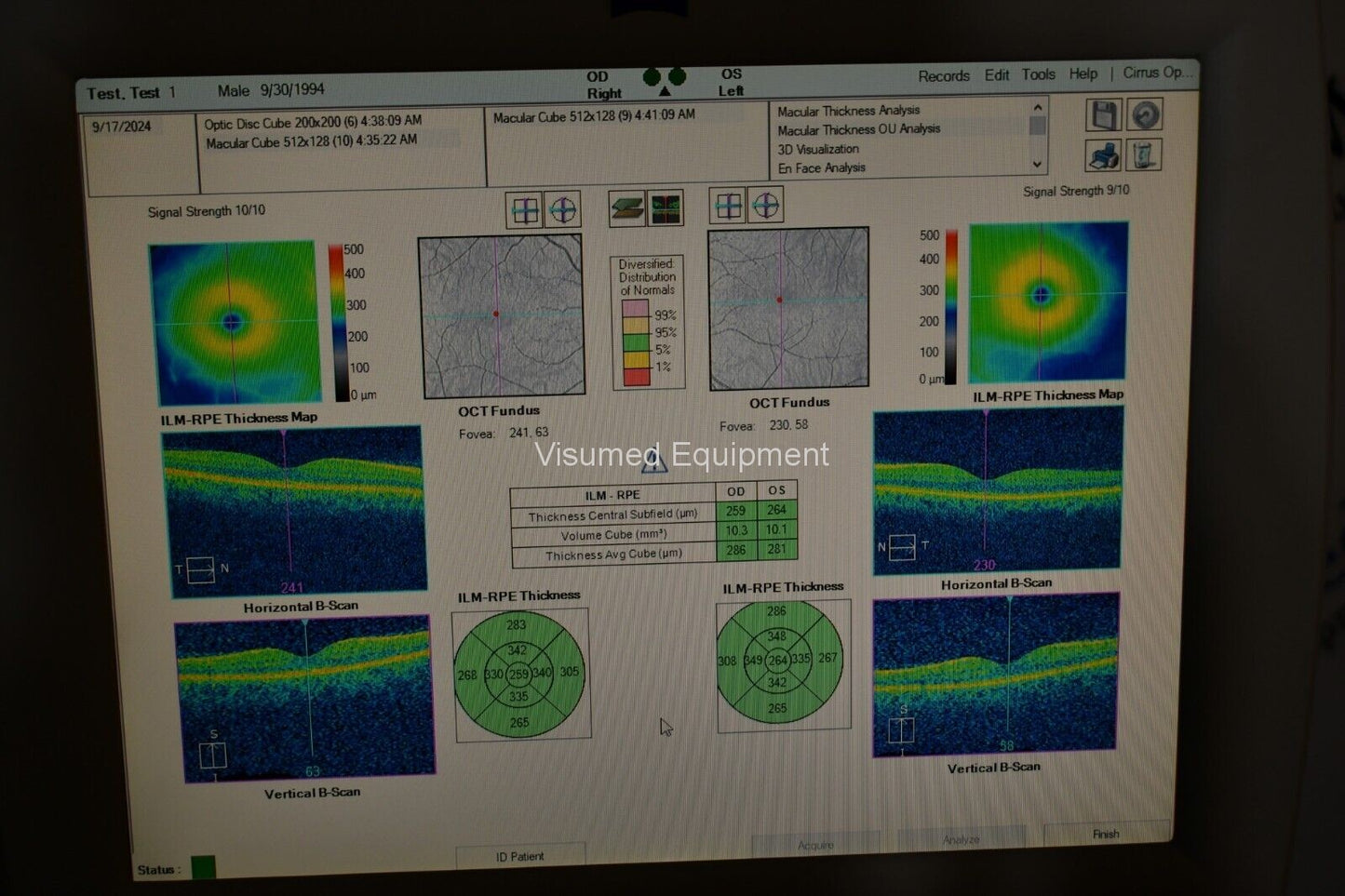Click the Finish button
1345x896 pixels.
1106,834
